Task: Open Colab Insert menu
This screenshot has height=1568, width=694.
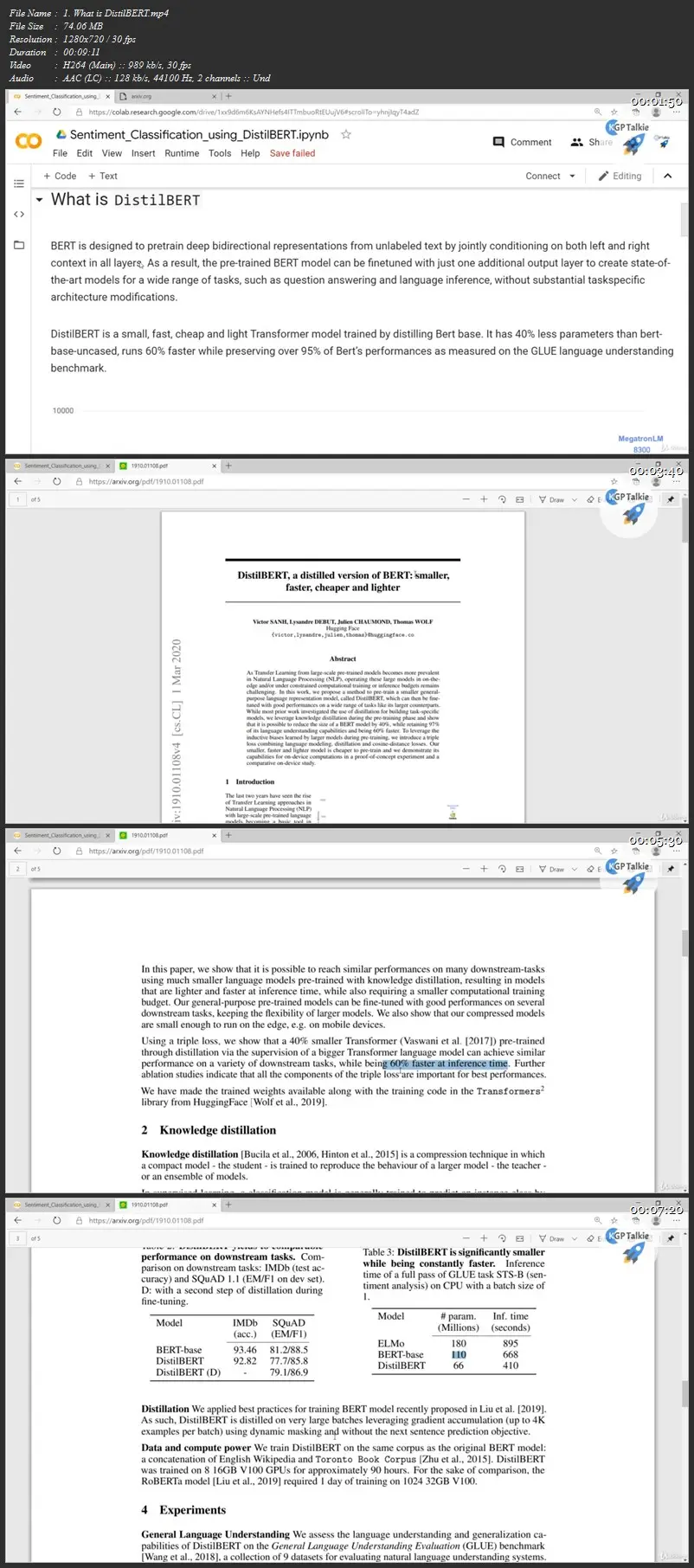Action: coord(144,153)
